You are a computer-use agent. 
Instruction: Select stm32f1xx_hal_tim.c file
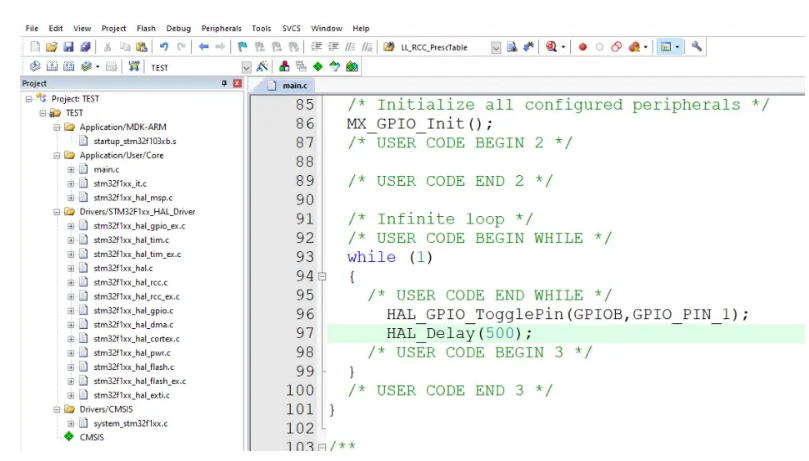pos(131,240)
